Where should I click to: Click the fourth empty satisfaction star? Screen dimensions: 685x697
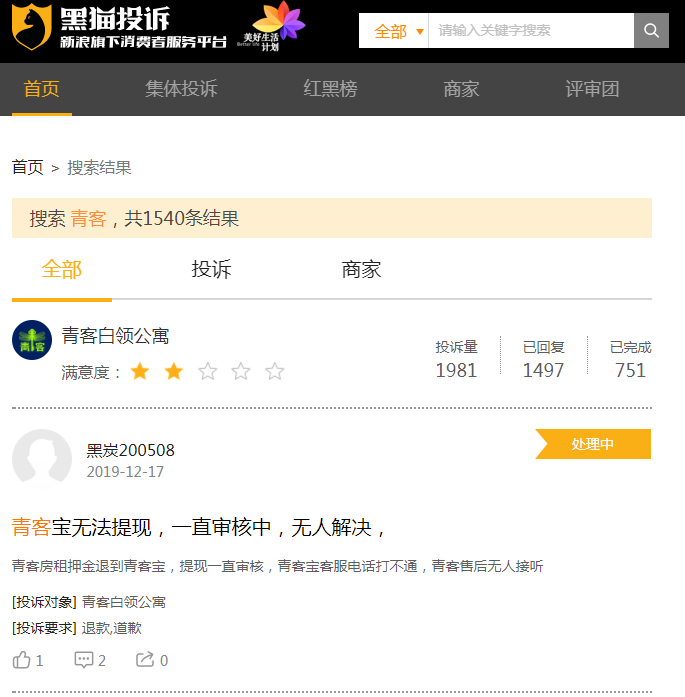(x=241, y=371)
